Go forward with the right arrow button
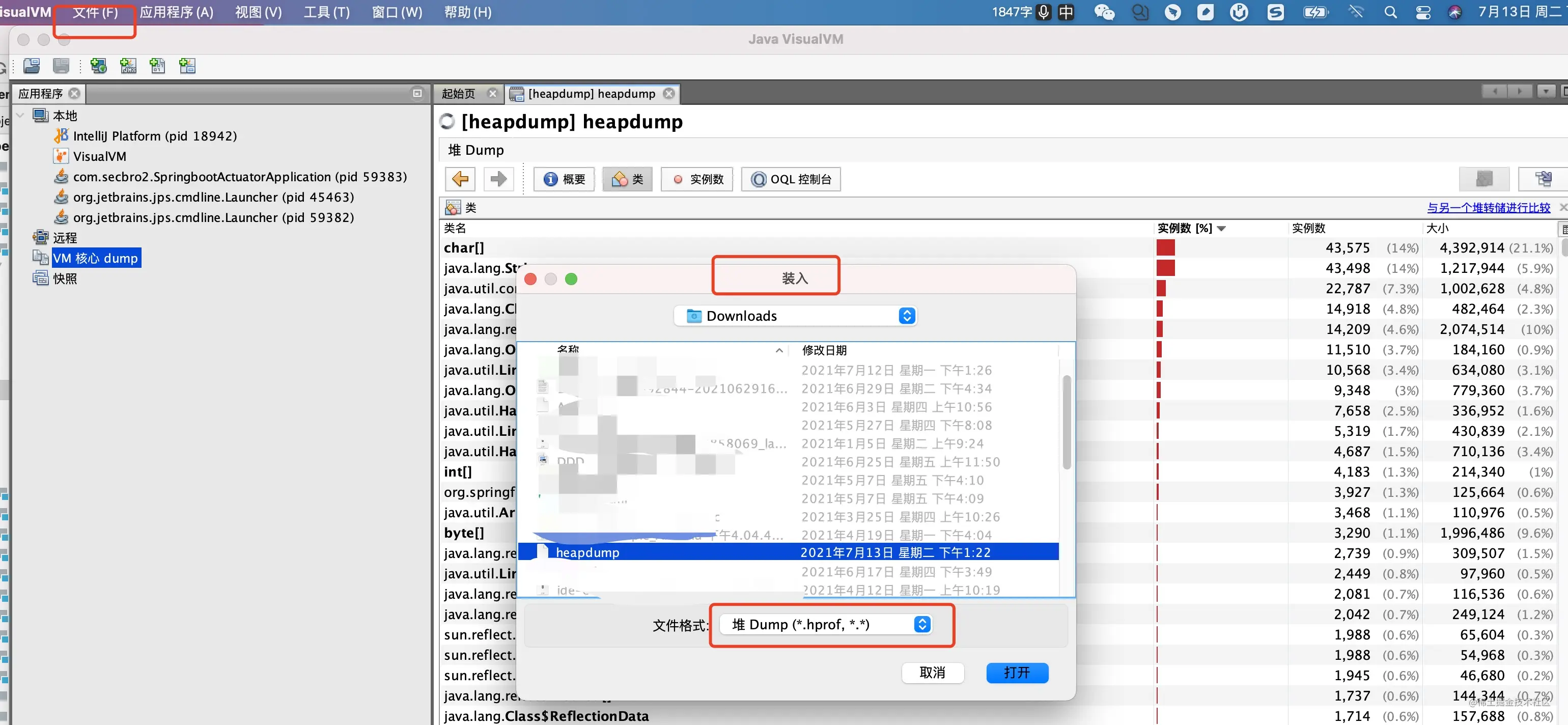Viewport: 1568px width, 725px height. pyautogui.click(x=498, y=179)
